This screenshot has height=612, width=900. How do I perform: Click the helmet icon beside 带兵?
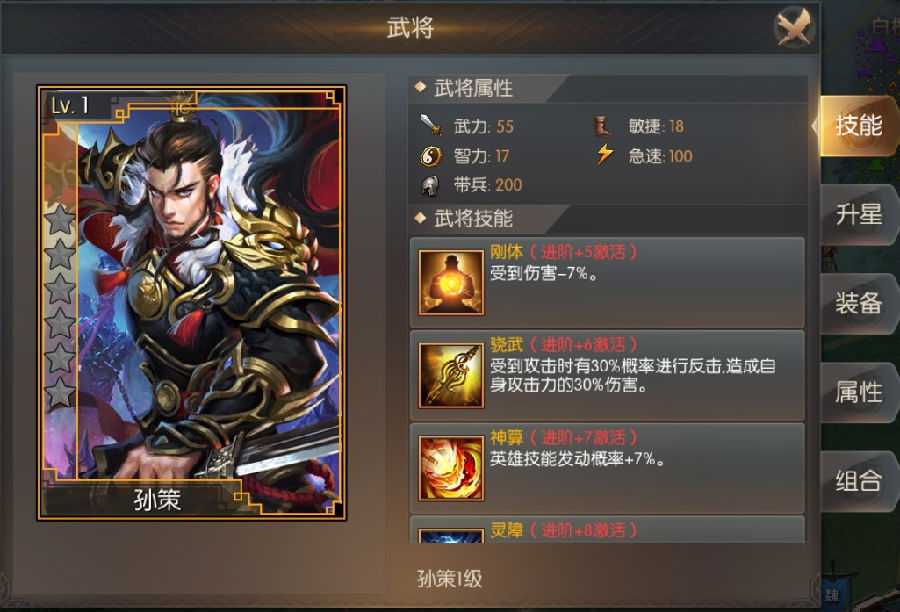coord(430,185)
